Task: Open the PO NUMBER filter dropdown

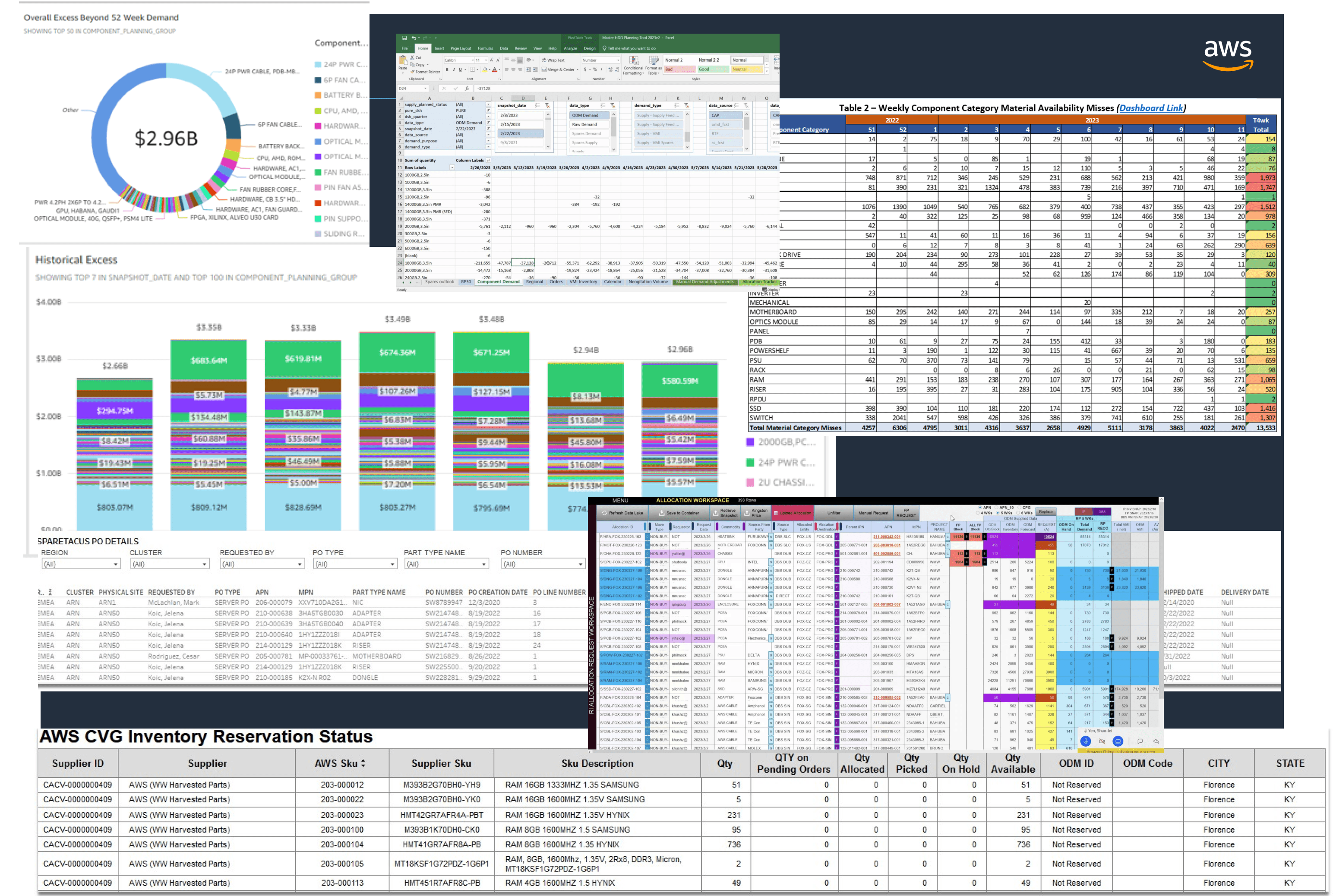Action: (543, 564)
